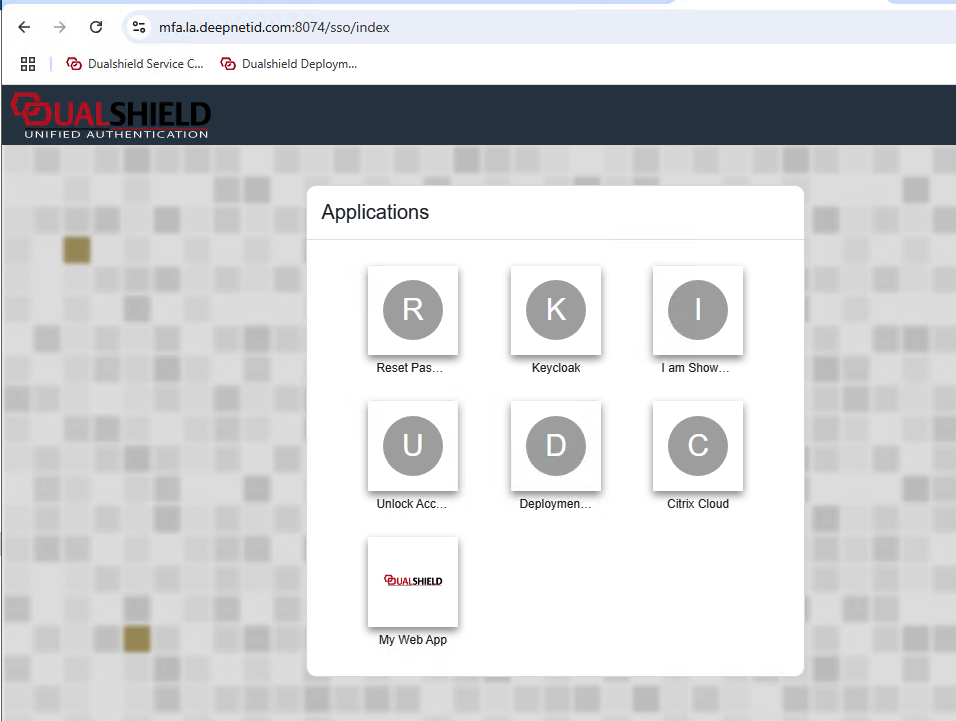Launch the Citrix Cloud 'C' icon
Screen dimensions: 956x721
tap(697, 446)
